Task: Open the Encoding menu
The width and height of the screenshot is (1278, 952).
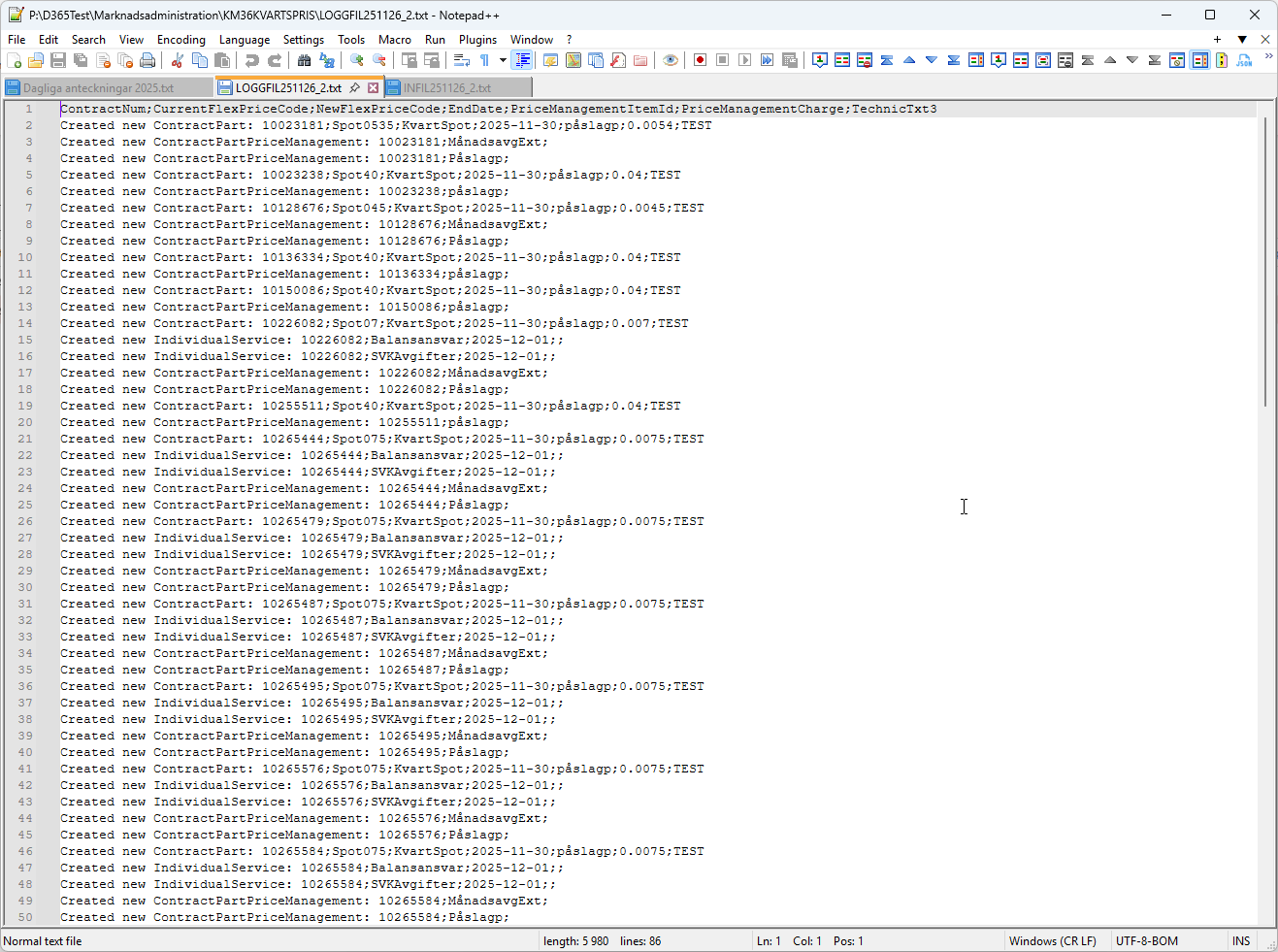Action: point(180,40)
